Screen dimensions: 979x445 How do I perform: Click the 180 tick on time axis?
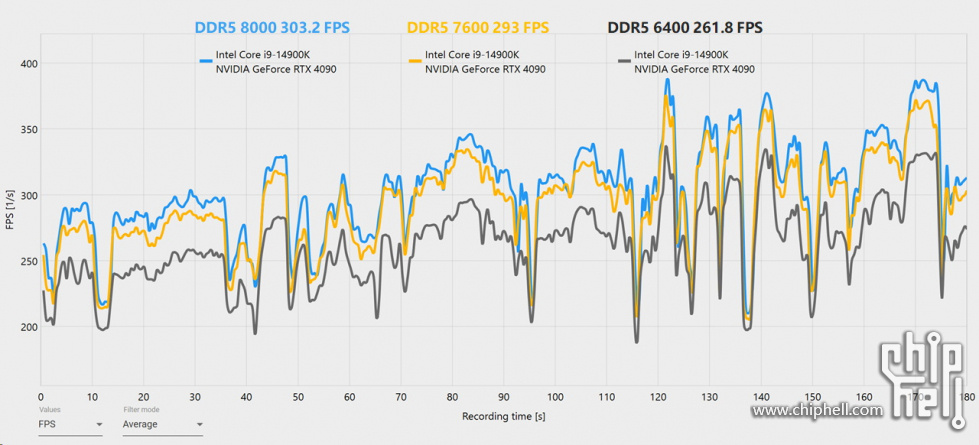[967, 397]
